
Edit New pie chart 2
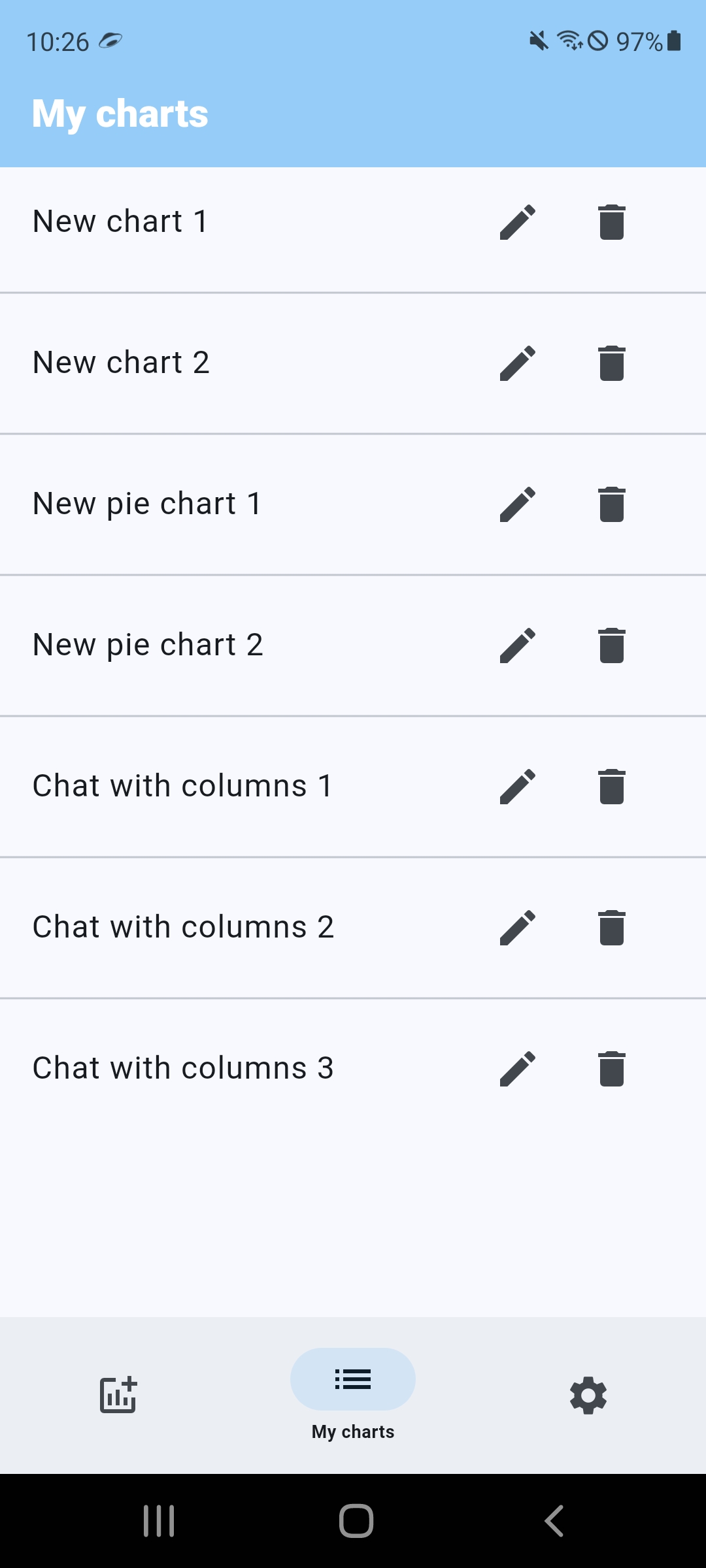[518, 645]
